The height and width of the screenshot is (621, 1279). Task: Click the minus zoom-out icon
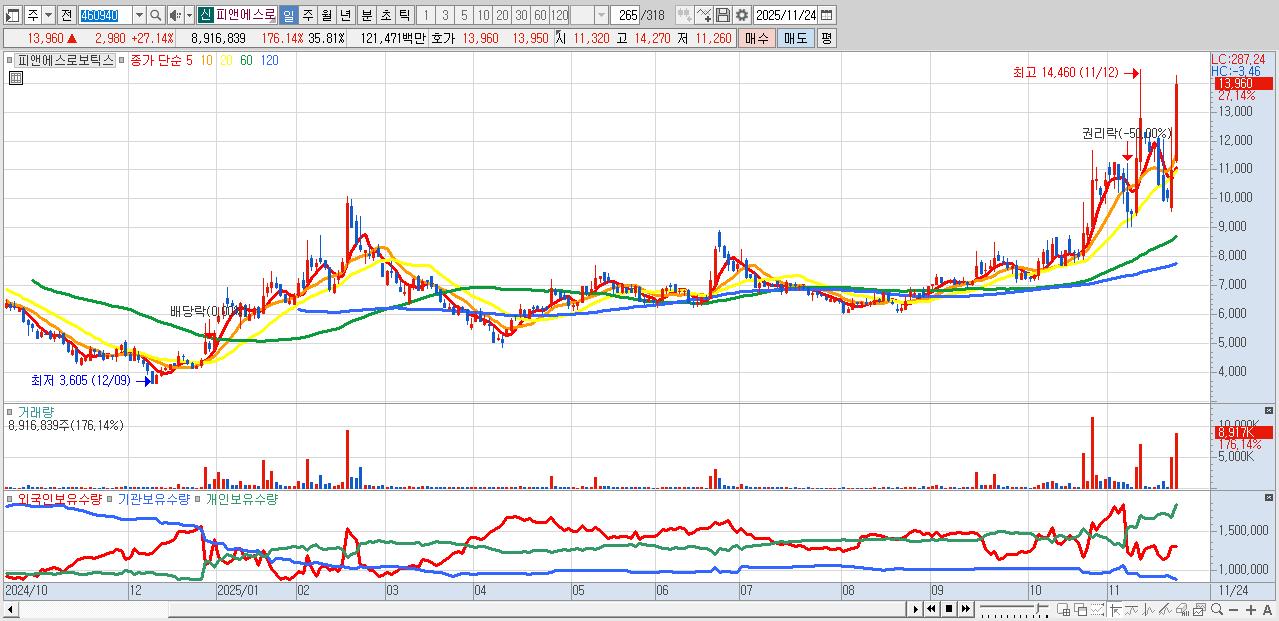point(1233,609)
